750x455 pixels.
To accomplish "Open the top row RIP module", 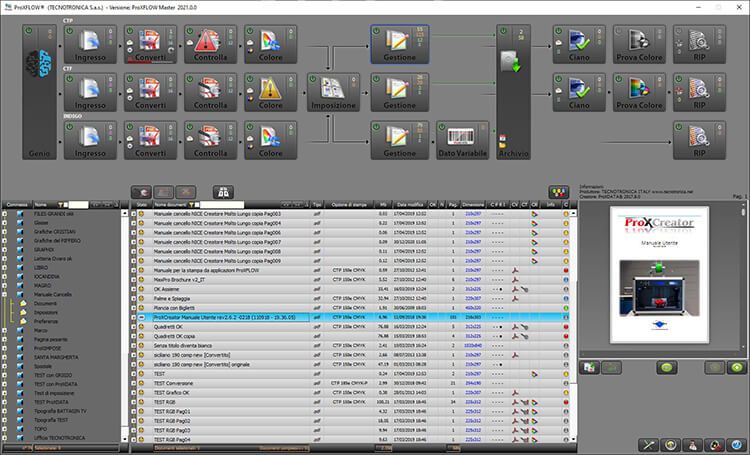I will (x=699, y=44).
